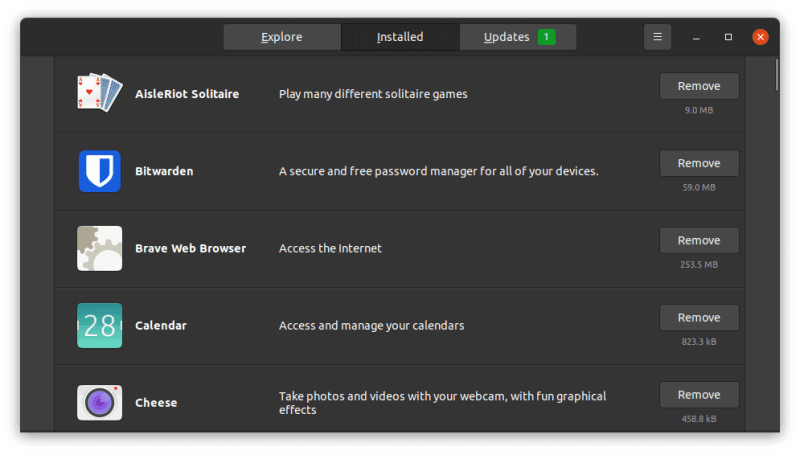
Task: Minimize the Software window
Action: [x=696, y=37]
